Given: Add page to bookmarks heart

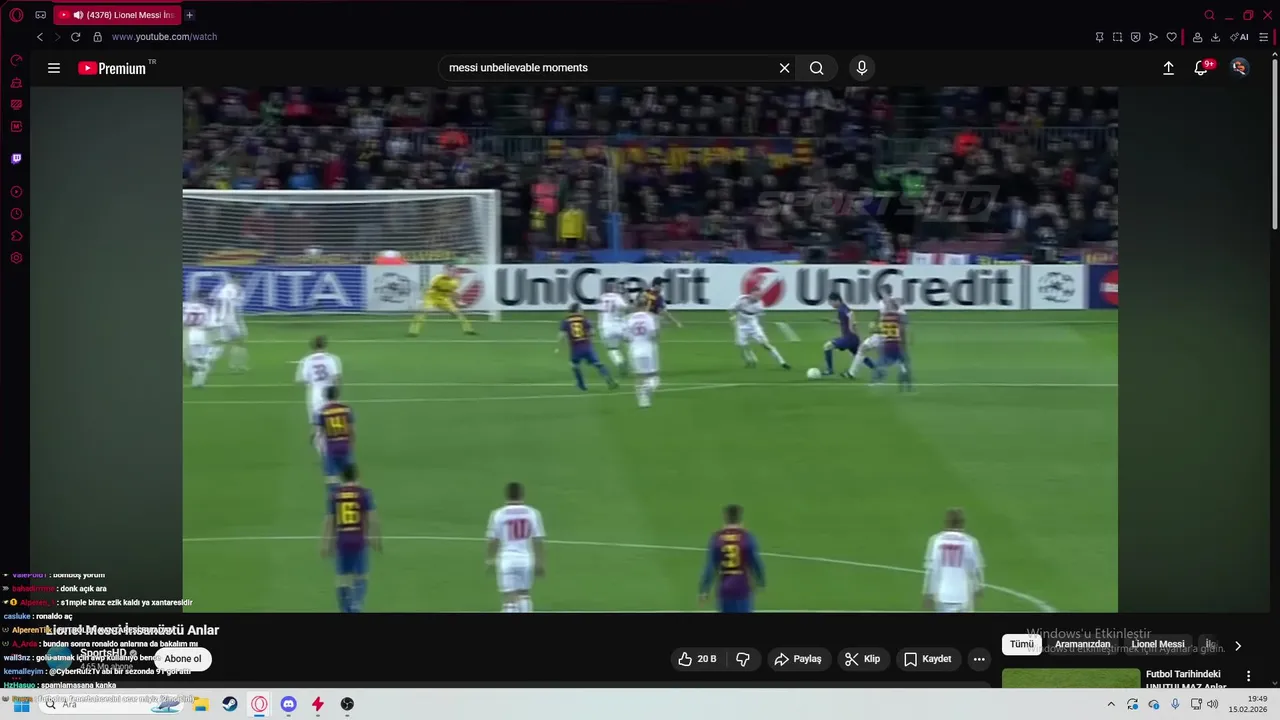Looking at the screenshot, I should tap(1171, 37).
